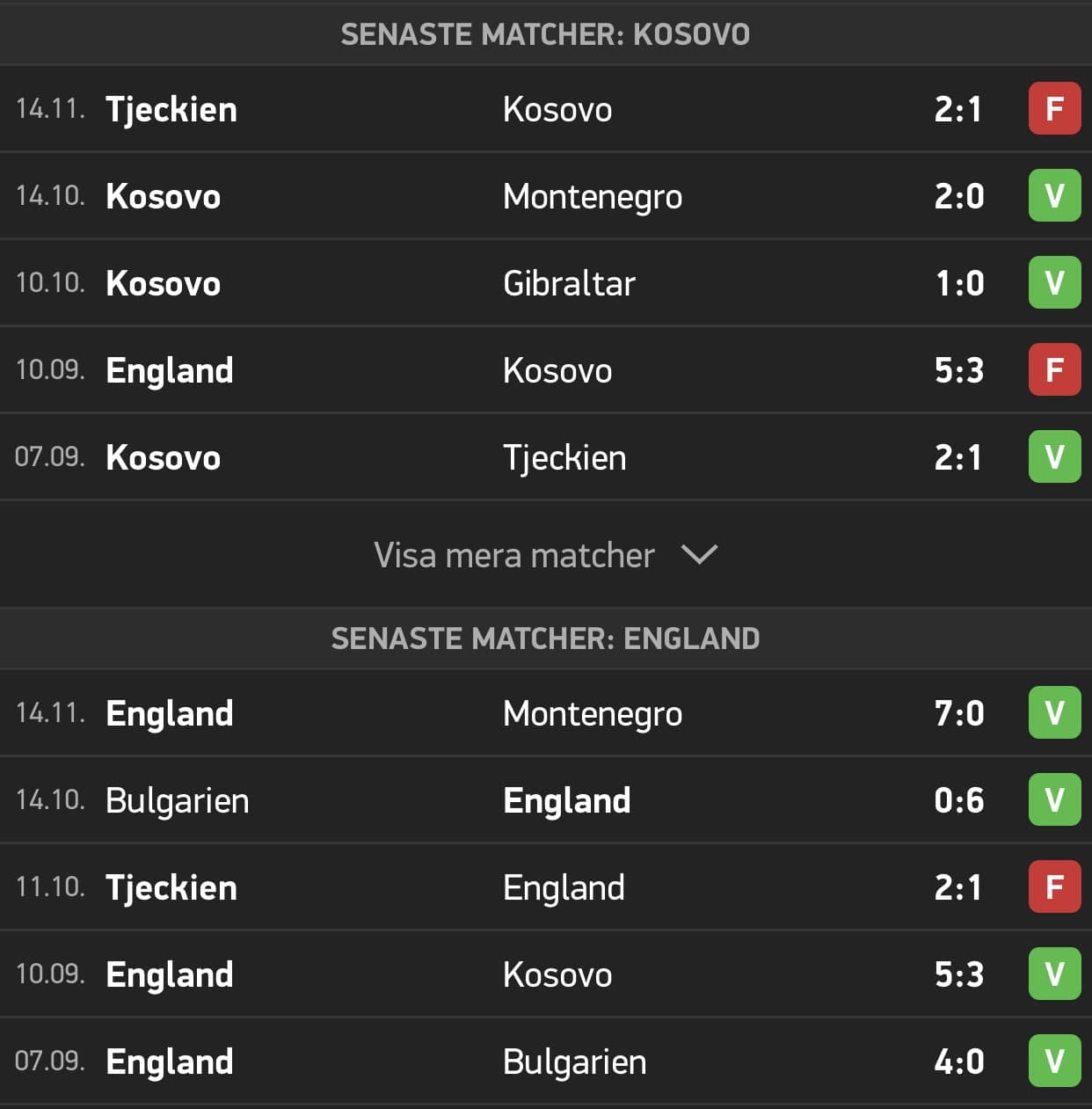
Task: Select the Senaste matcher: England header
Action: (x=546, y=638)
